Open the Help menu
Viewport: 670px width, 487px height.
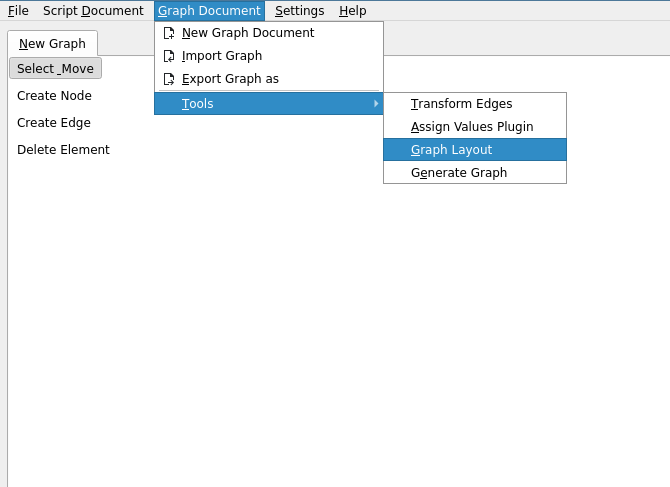click(352, 11)
